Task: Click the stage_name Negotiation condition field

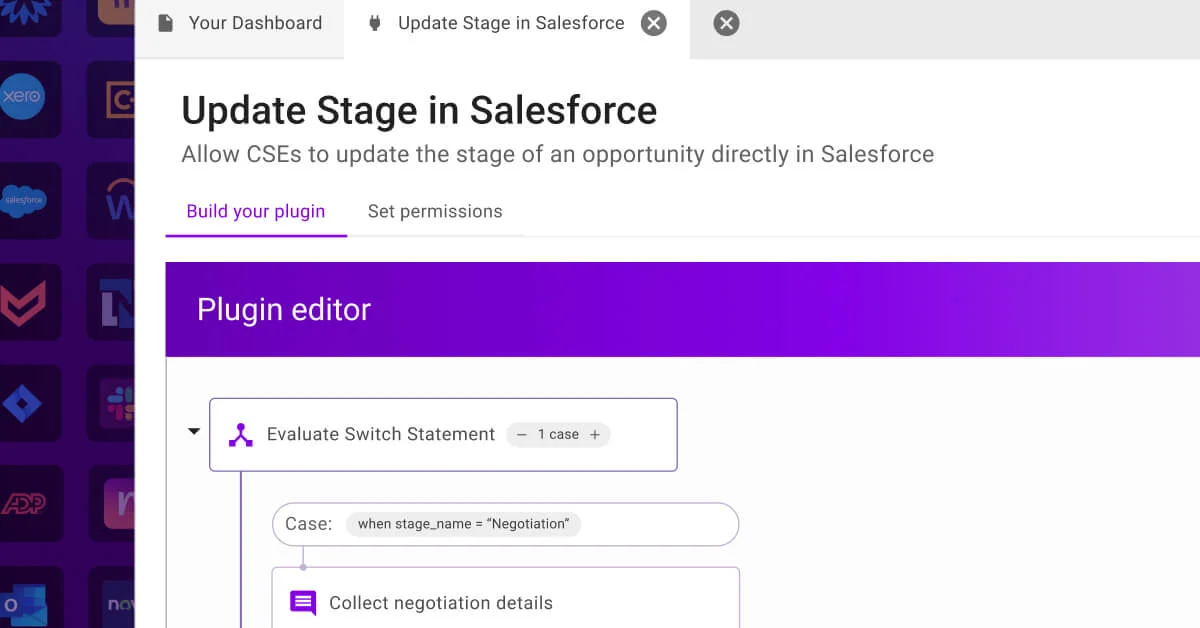Action: [463, 524]
